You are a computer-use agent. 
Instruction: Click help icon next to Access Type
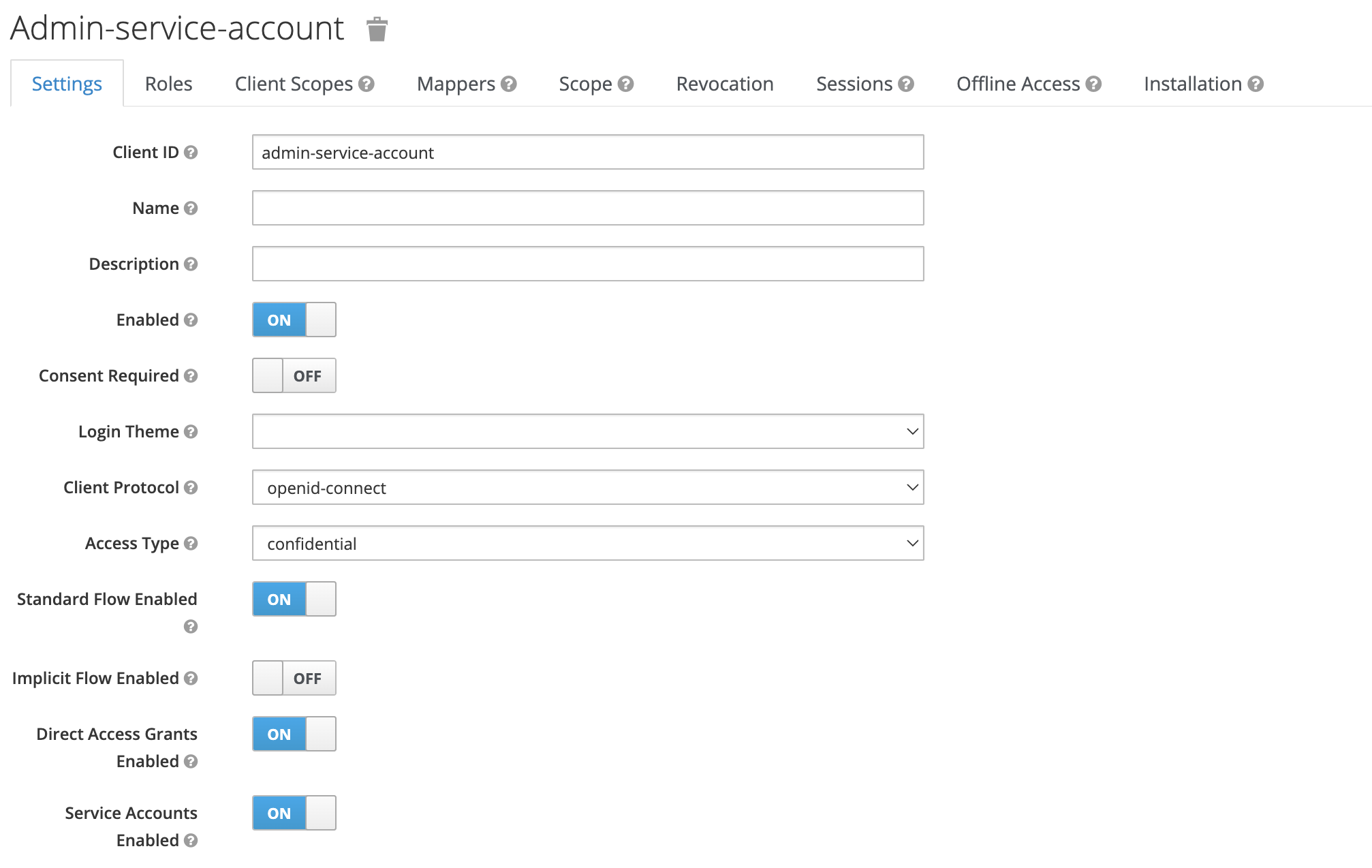[191, 543]
